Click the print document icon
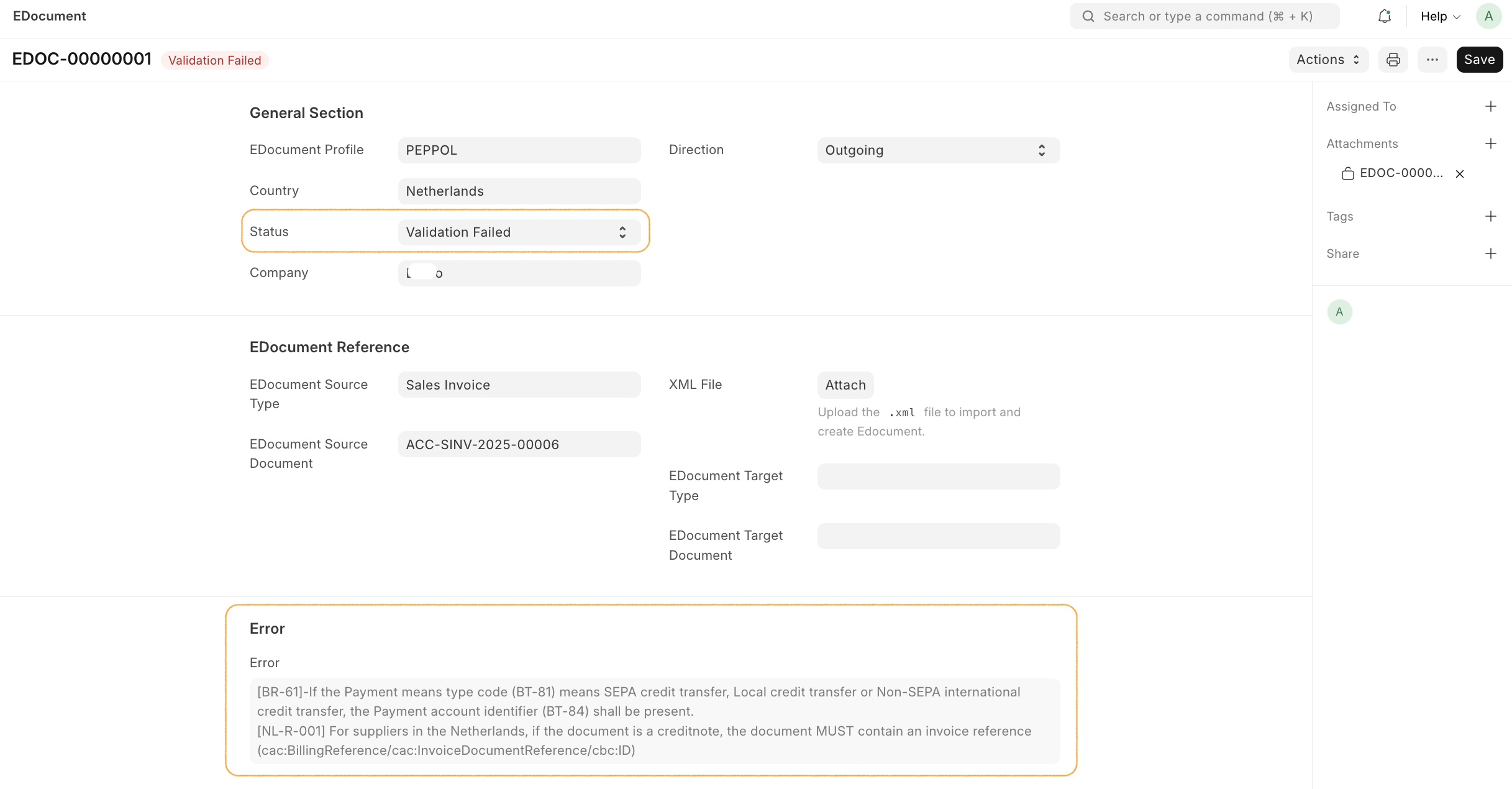This screenshot has height=789, width=1512. pos(1393,60)
